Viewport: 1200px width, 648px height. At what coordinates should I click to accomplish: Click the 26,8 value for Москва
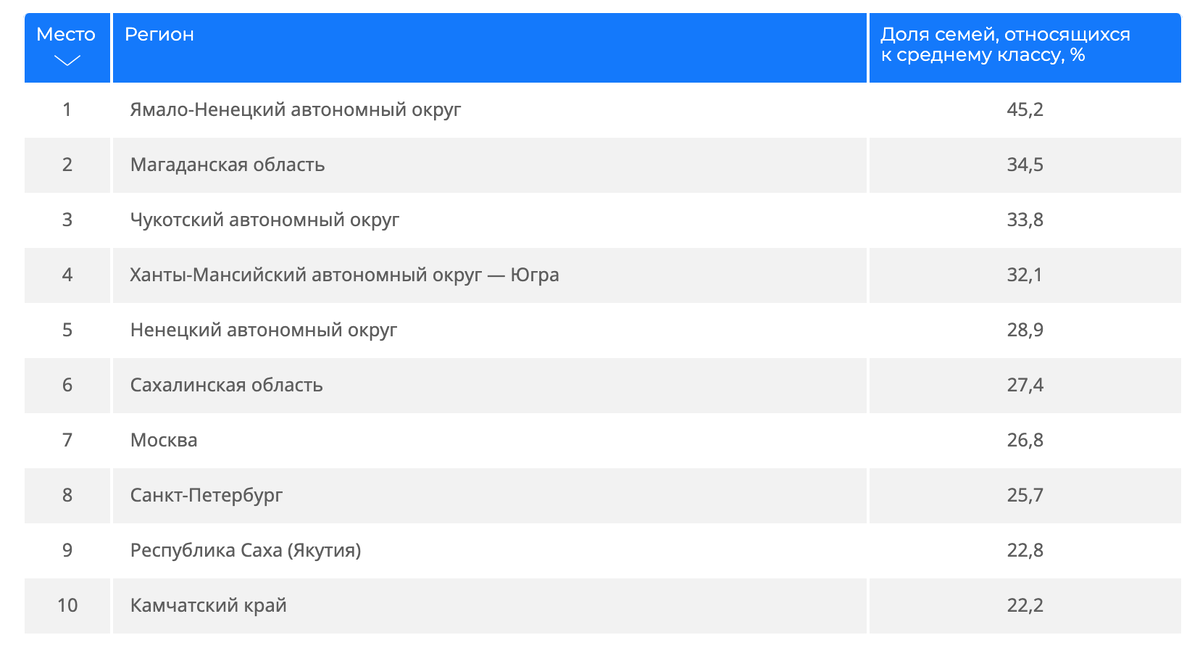[1025, 440]
